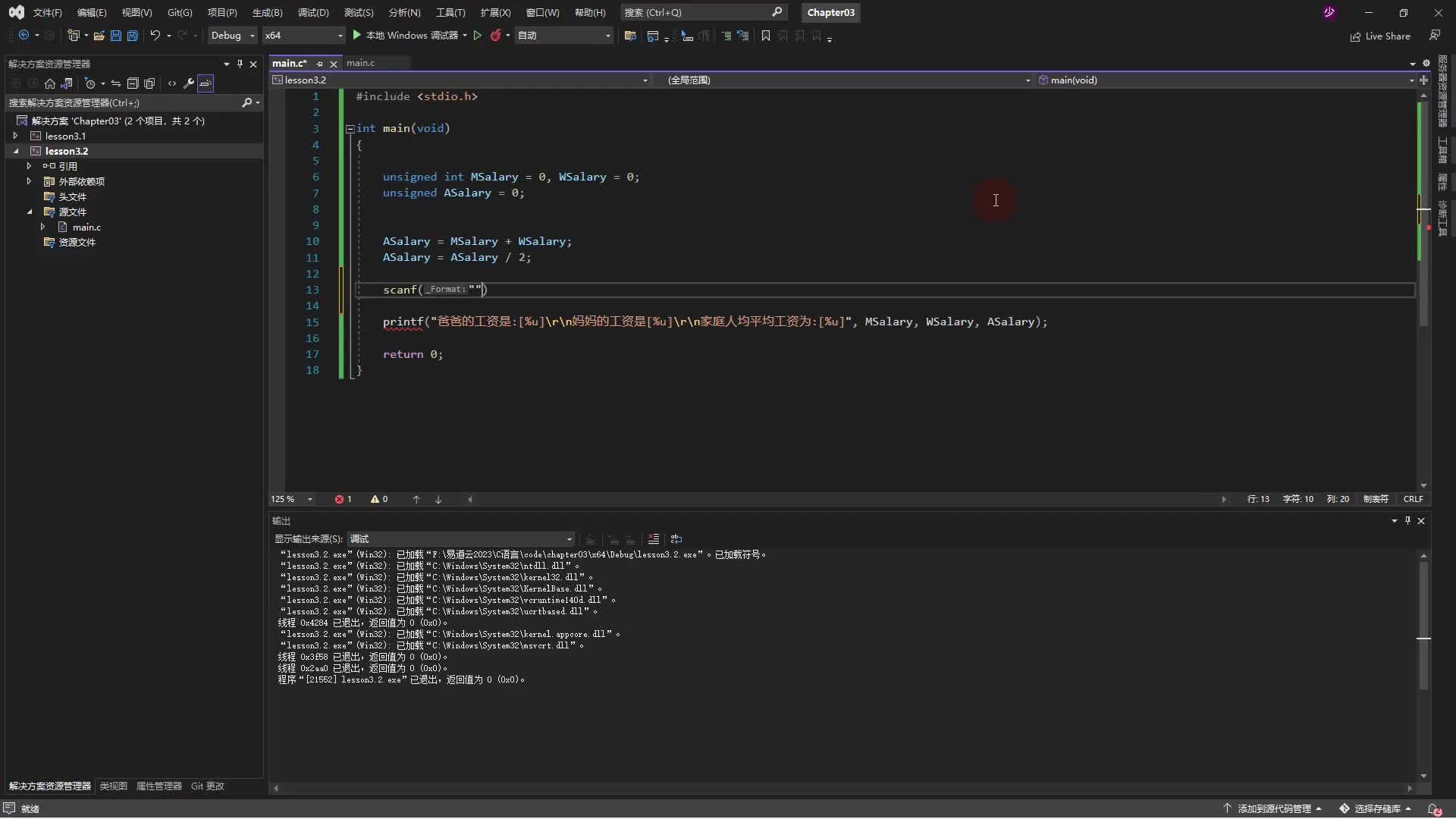The width and height of the screenshot is (1456, 819).
Task: Toggle auto-hide pin on the output panel
Action: pos(1407,521)
